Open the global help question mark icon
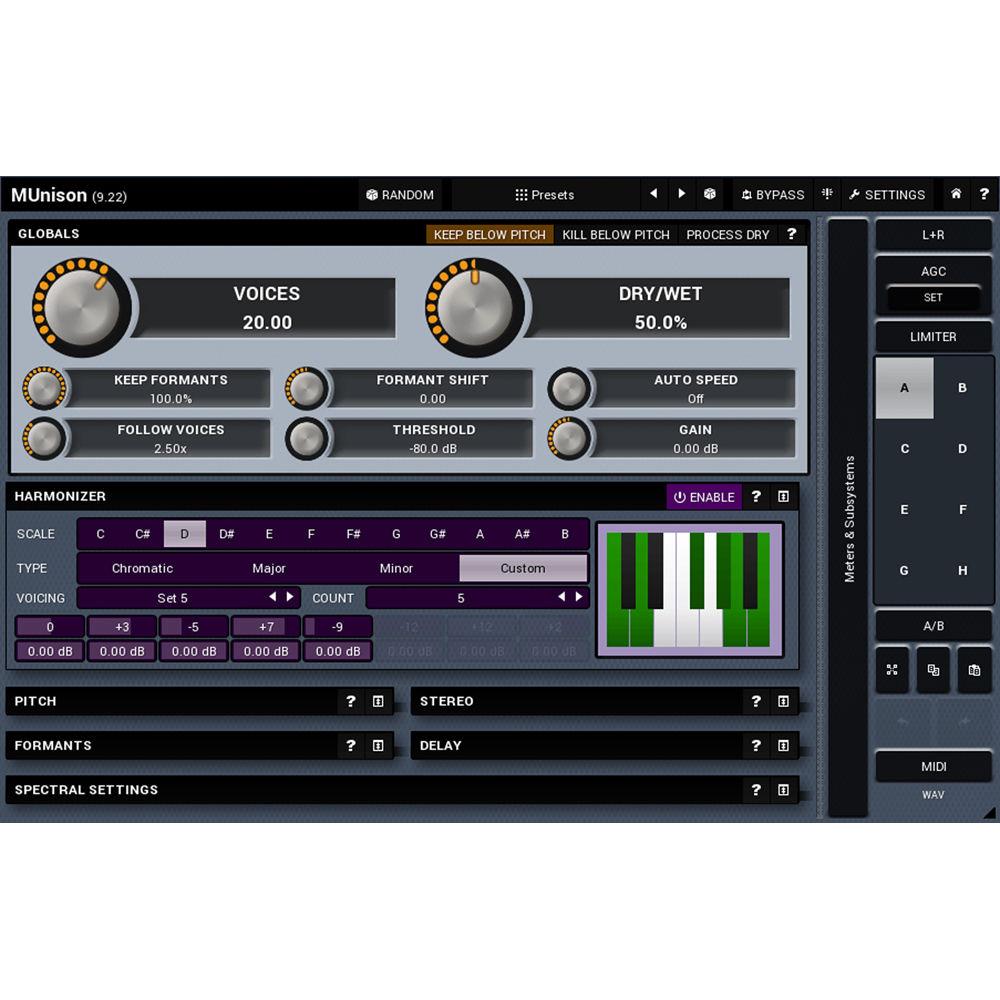Screen dimensions: 1000x1000 pyautogui.click(x=985, y=194)
